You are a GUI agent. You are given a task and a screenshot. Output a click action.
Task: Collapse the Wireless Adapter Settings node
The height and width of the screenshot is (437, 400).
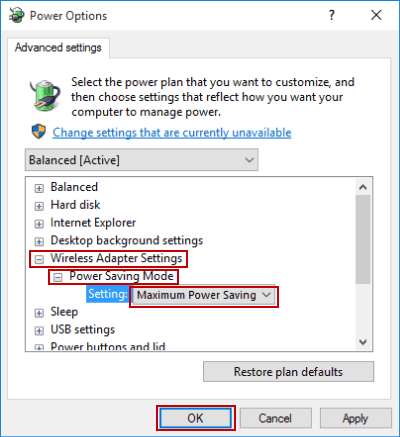(39, 259)
